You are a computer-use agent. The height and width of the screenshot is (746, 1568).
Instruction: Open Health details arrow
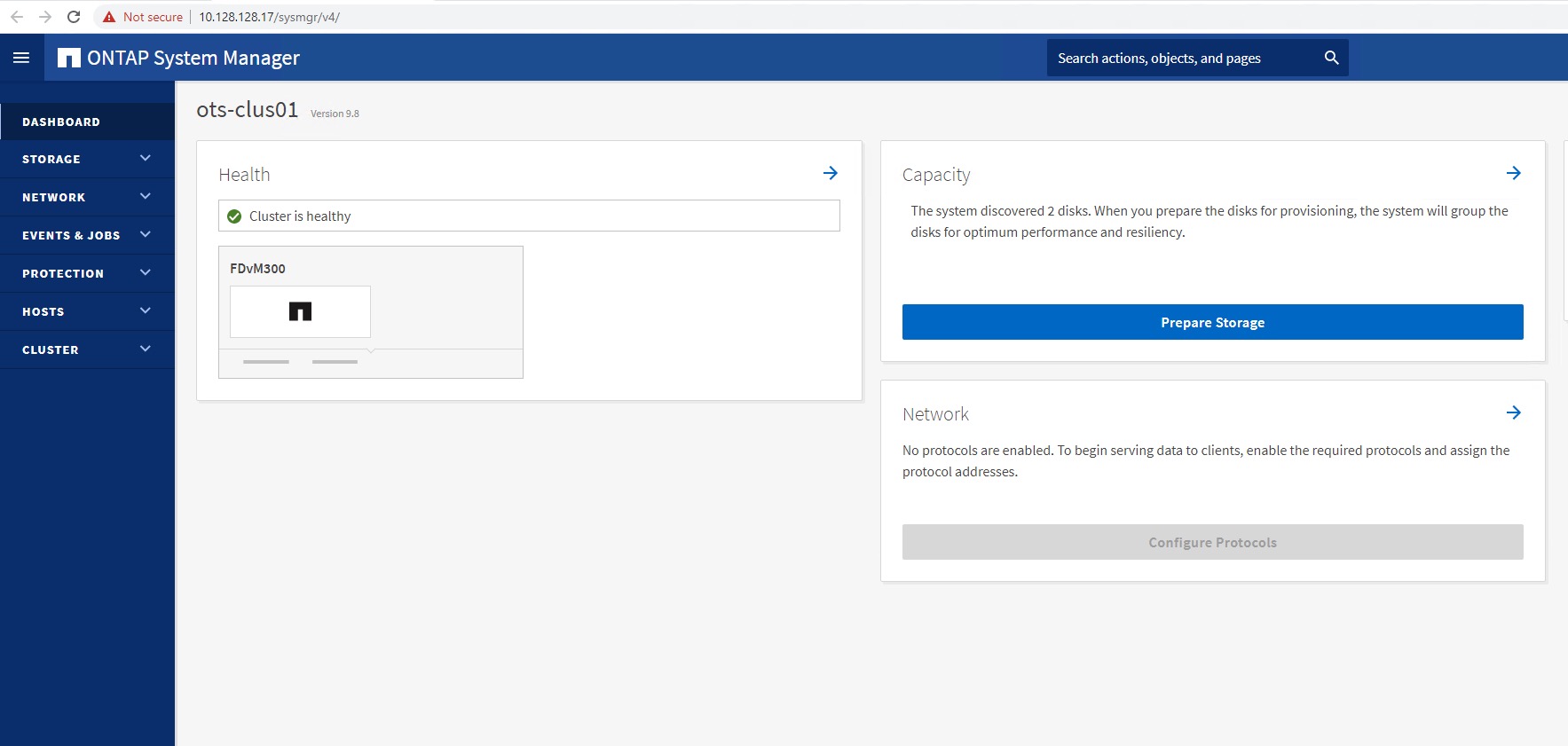[830, 173]
